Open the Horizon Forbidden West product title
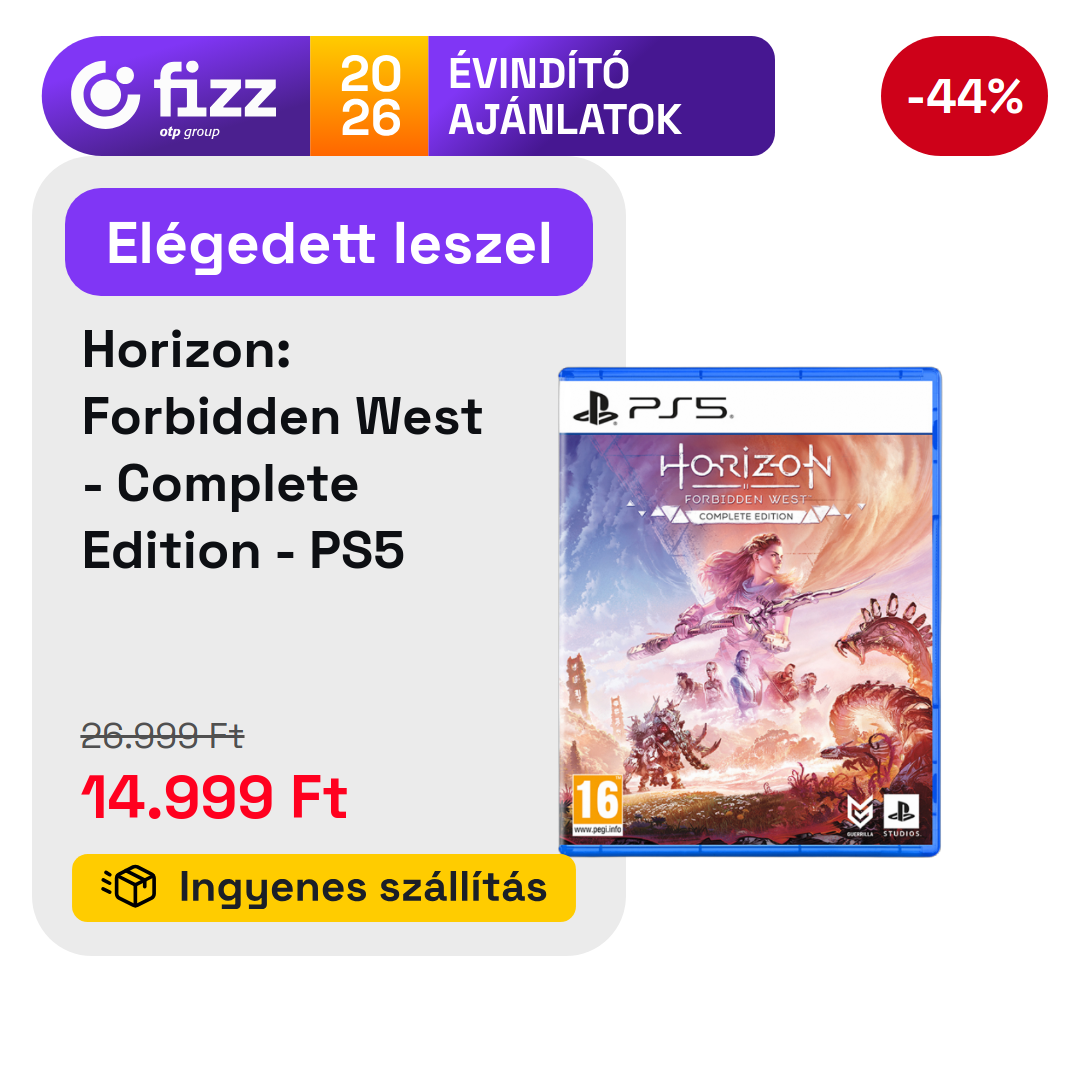Image resolution: width=1080 pixels, height=1080 pixels. [282, 449]
